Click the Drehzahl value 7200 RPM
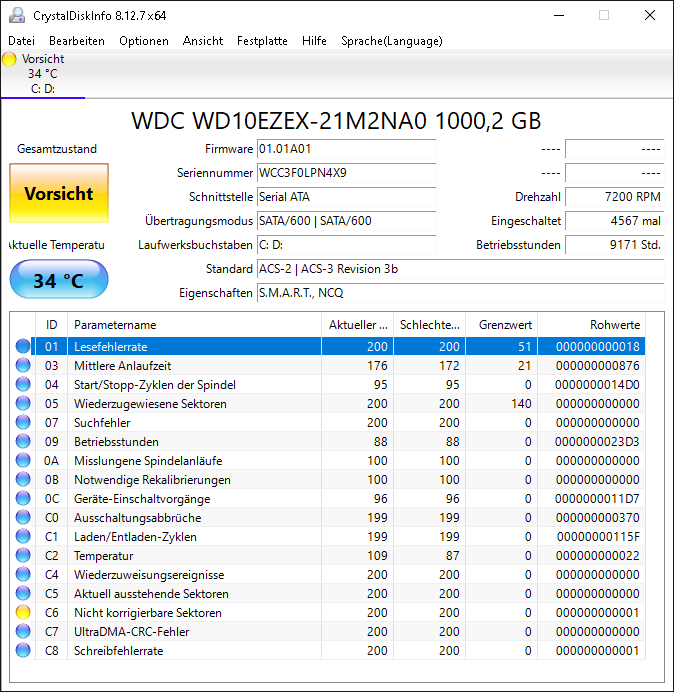 [614, 197]
